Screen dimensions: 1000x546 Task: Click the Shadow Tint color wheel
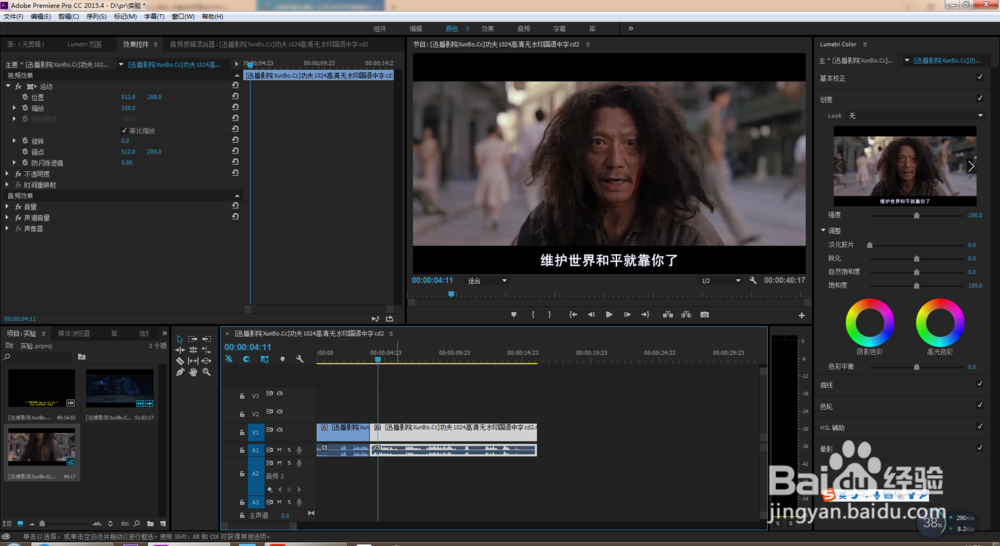tap(869, 322)
